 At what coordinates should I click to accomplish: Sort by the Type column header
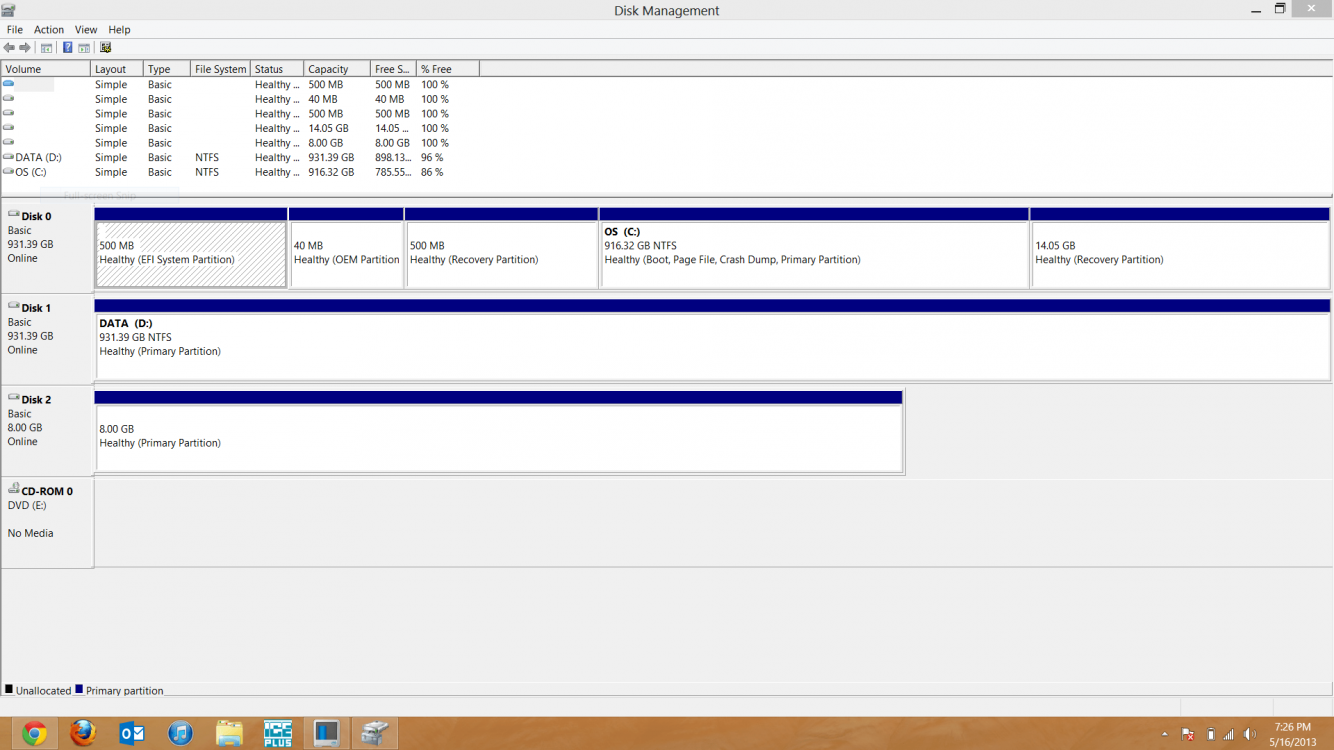(167, 69)
